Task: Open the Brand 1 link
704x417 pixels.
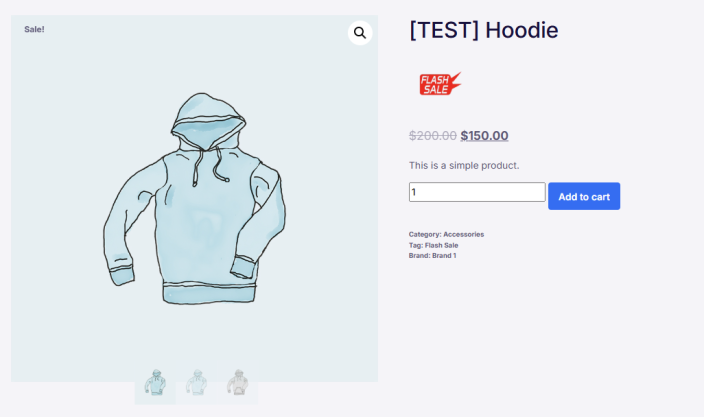Action: coord(444,255)
